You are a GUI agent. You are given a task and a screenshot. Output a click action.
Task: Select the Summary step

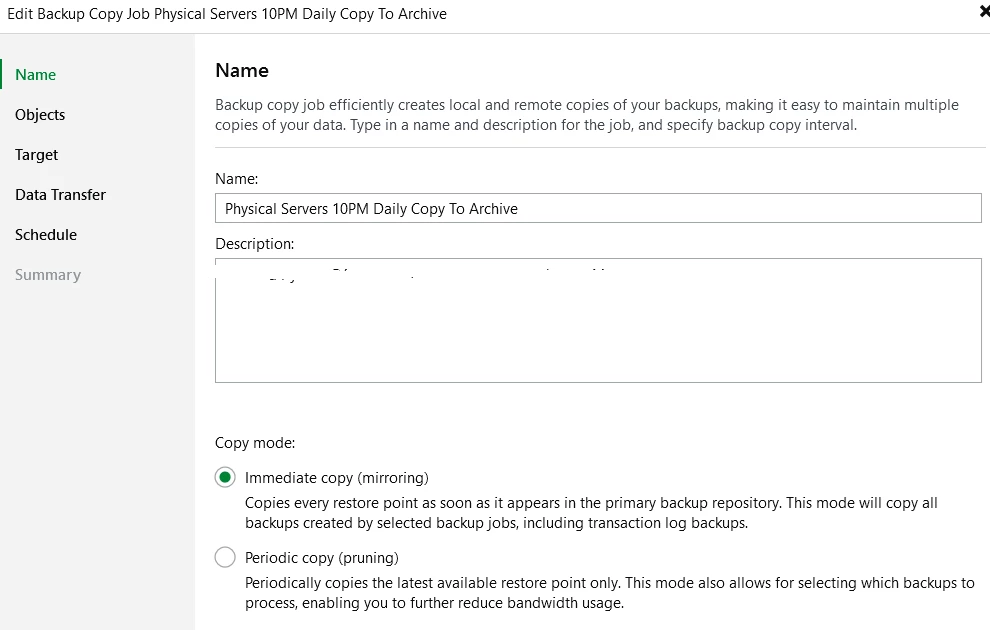point(48,275)
